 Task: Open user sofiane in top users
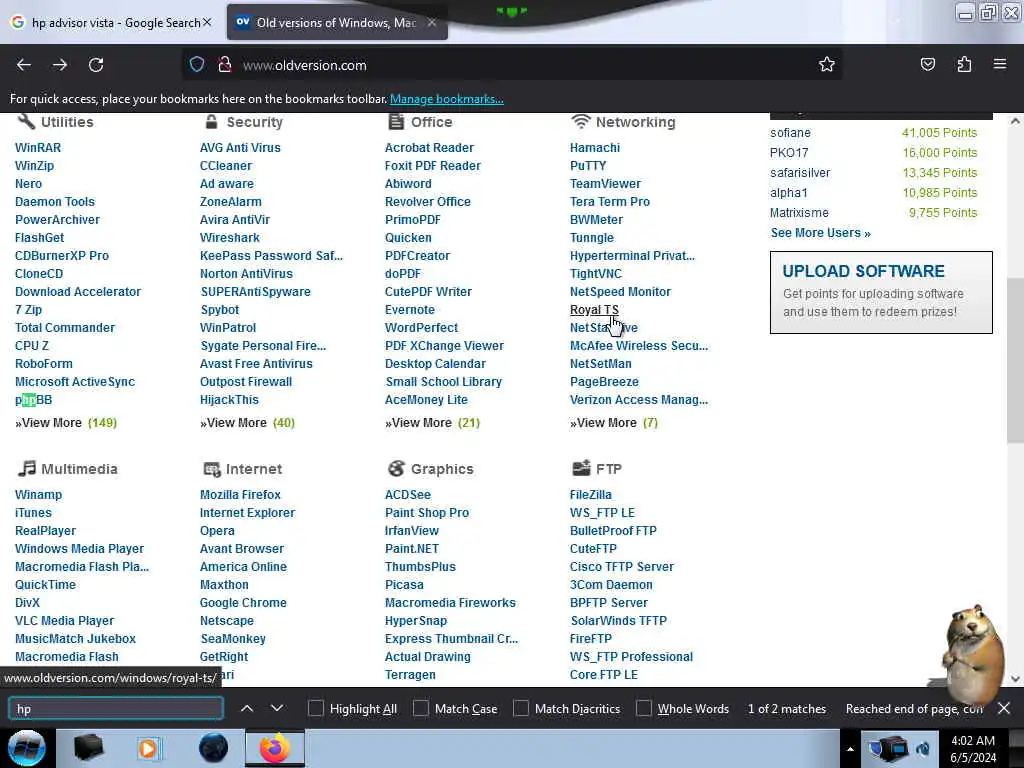[x=790, y=133]
